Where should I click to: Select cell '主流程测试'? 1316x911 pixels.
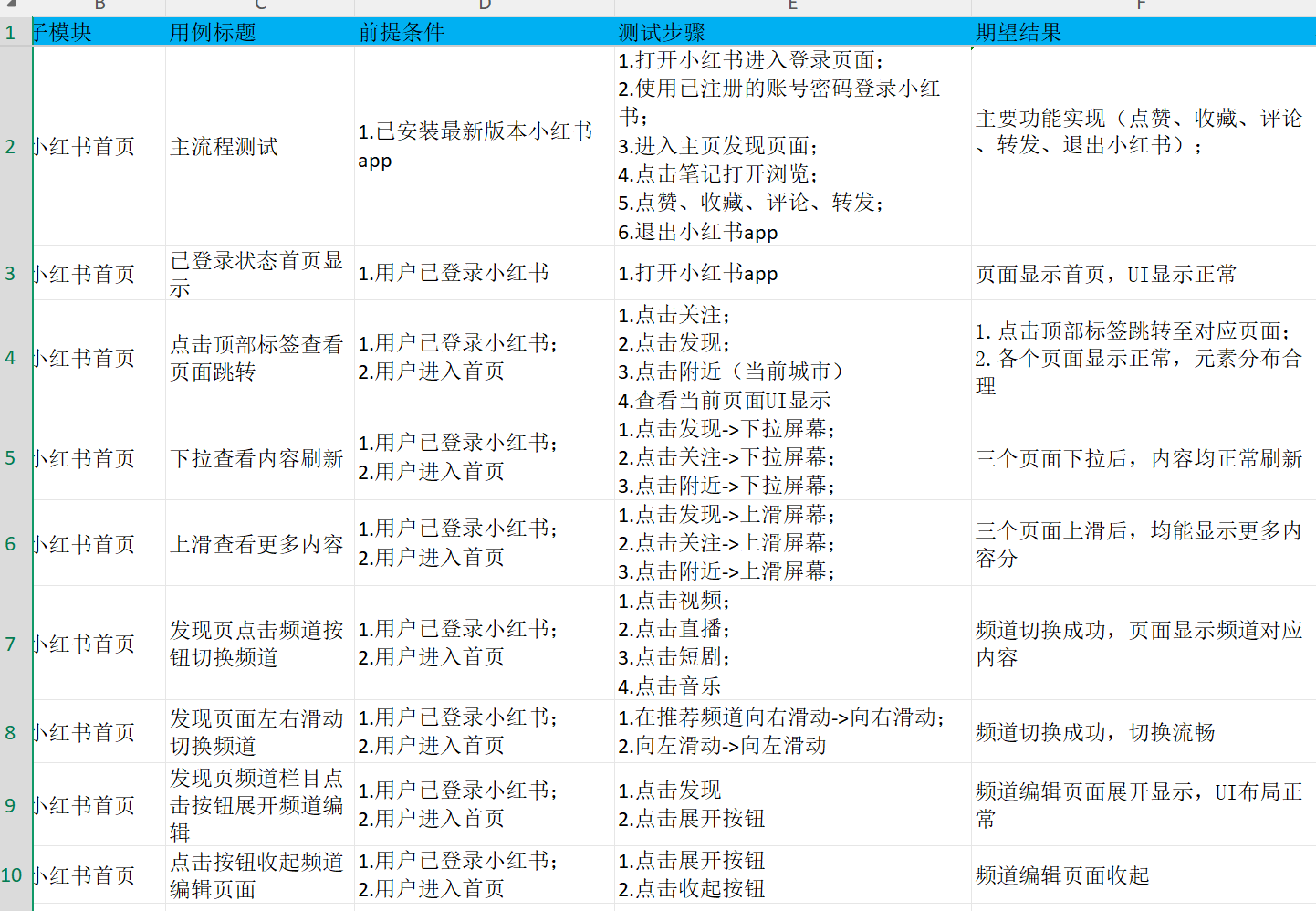(x=259, y=146)
